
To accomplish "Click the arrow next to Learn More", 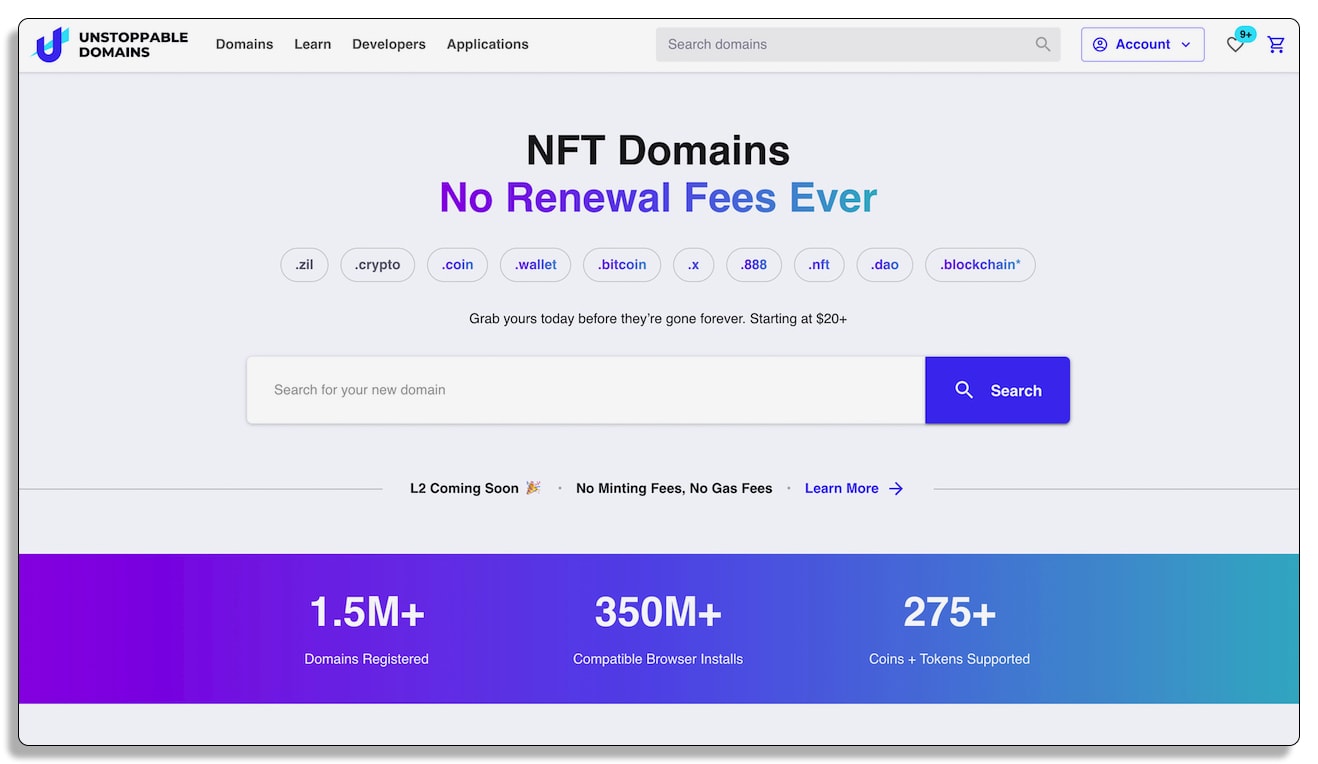I will coord(896,488).
